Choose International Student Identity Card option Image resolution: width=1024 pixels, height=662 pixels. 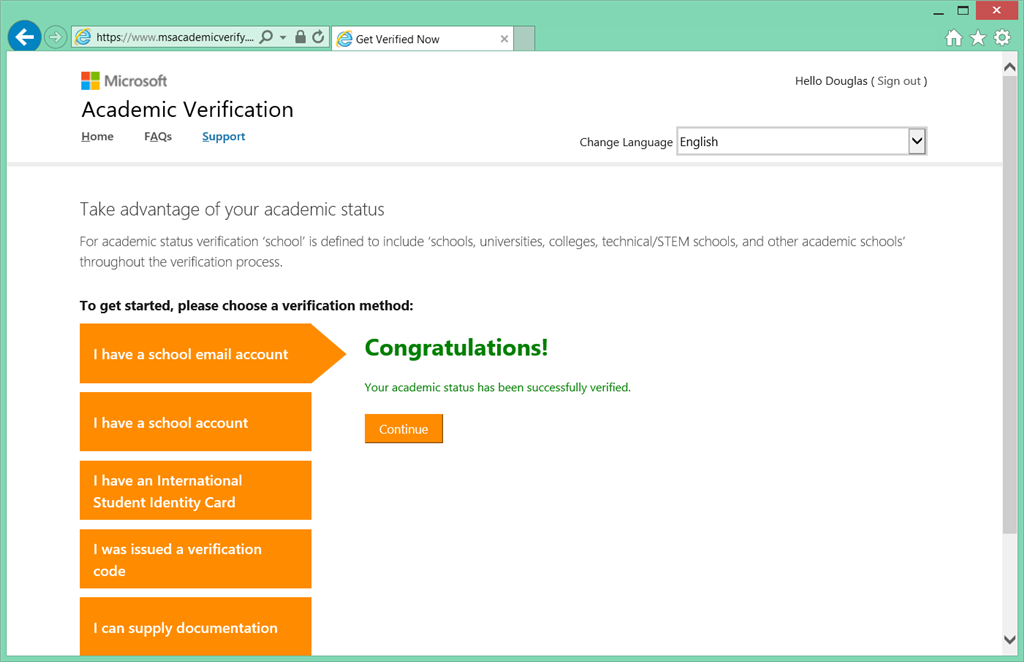tap(195, 490)
